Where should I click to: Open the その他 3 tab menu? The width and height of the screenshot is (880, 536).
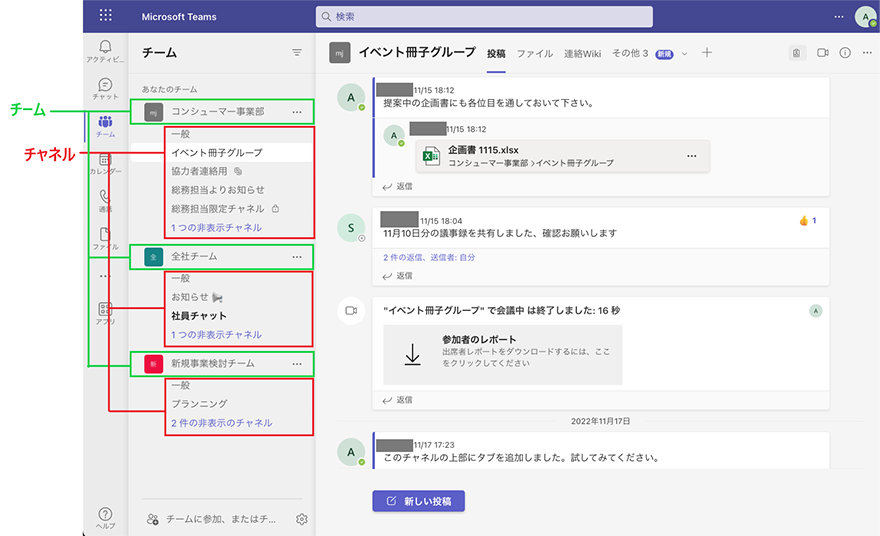click(630, 53)
